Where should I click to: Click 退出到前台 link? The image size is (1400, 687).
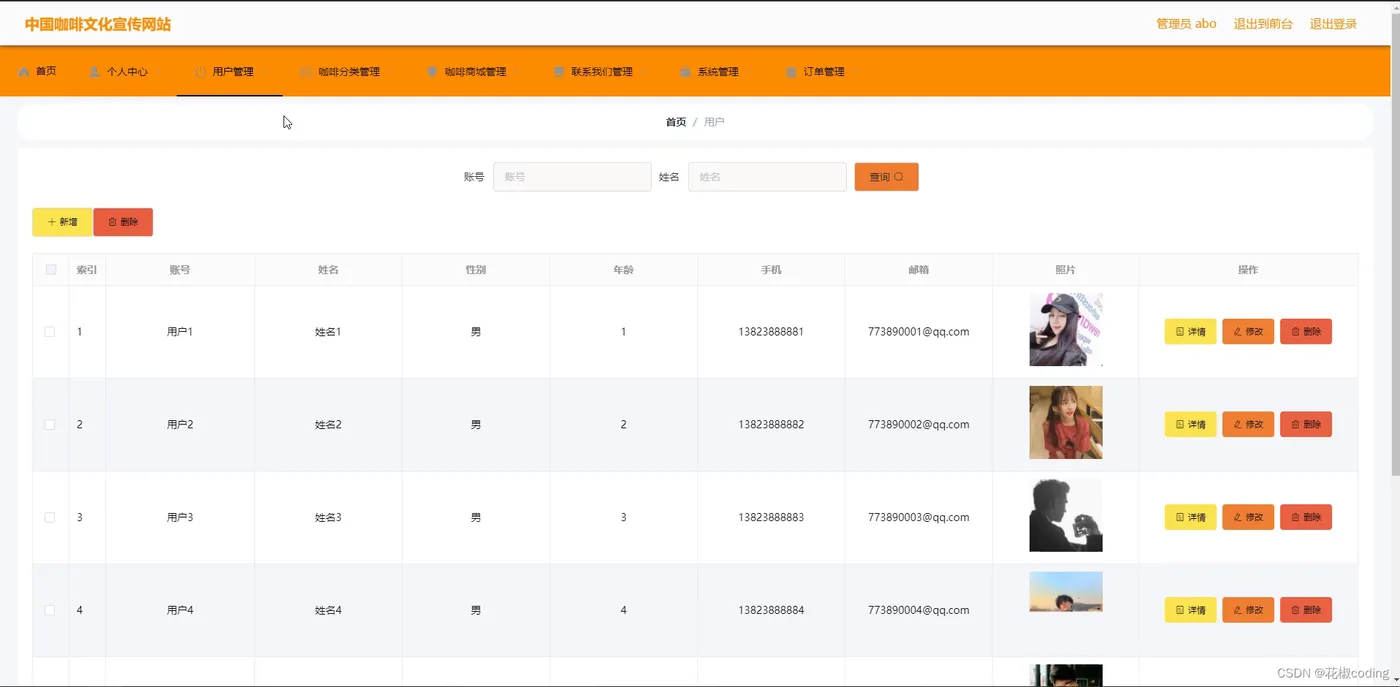[1263, 24]
